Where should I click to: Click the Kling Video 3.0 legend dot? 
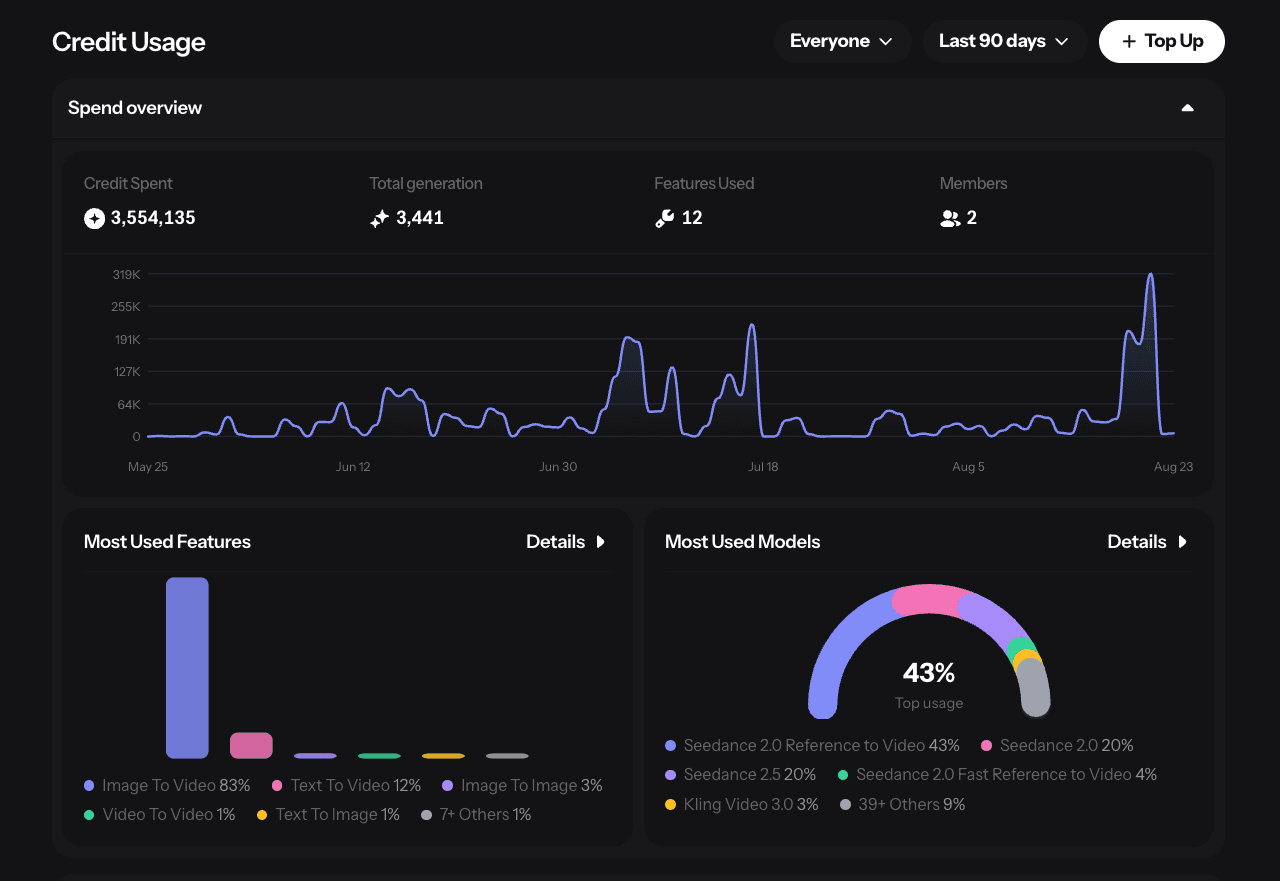click(x=670, y=805)
